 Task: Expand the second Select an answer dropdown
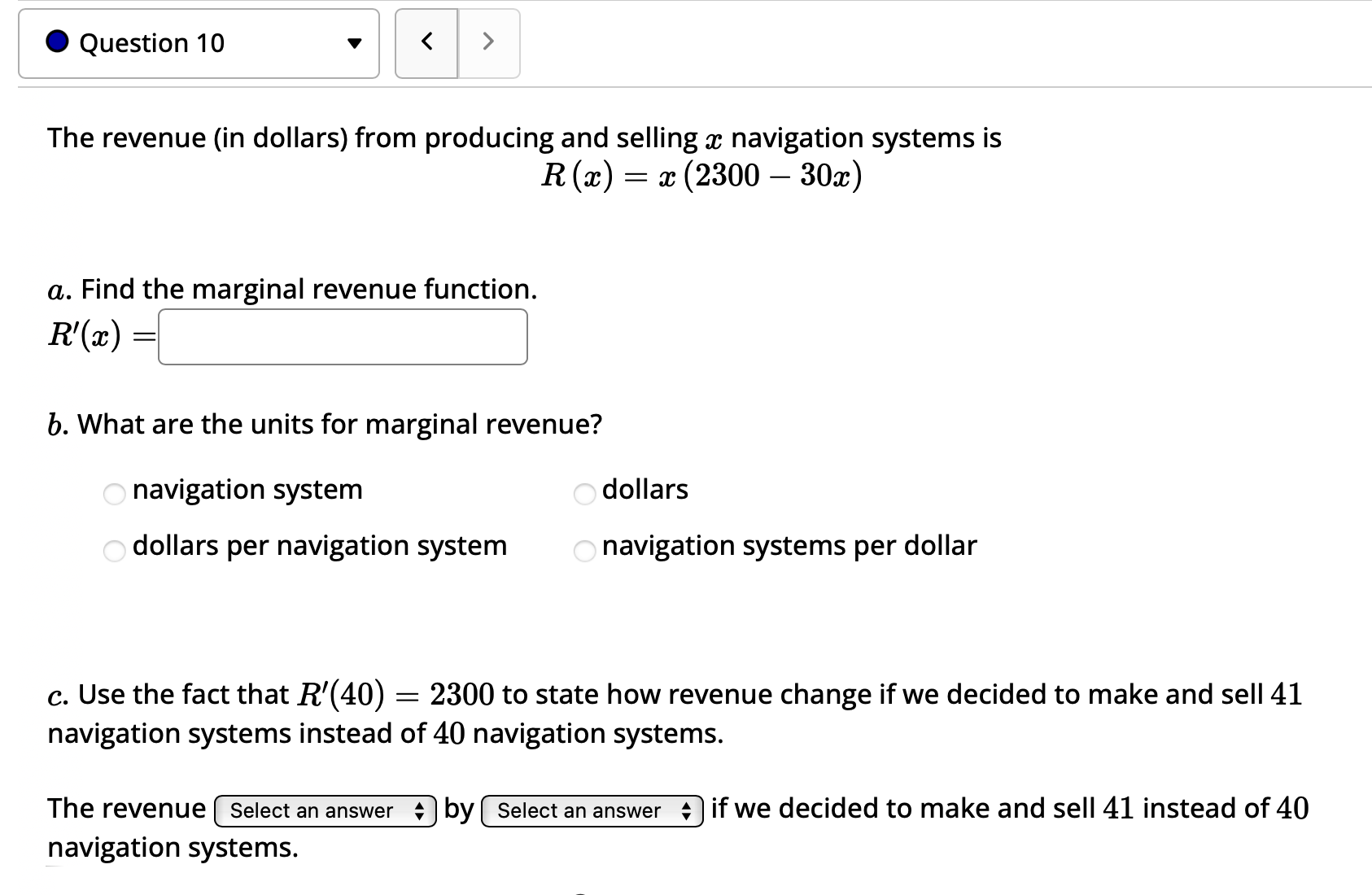(x=591, y=810)
